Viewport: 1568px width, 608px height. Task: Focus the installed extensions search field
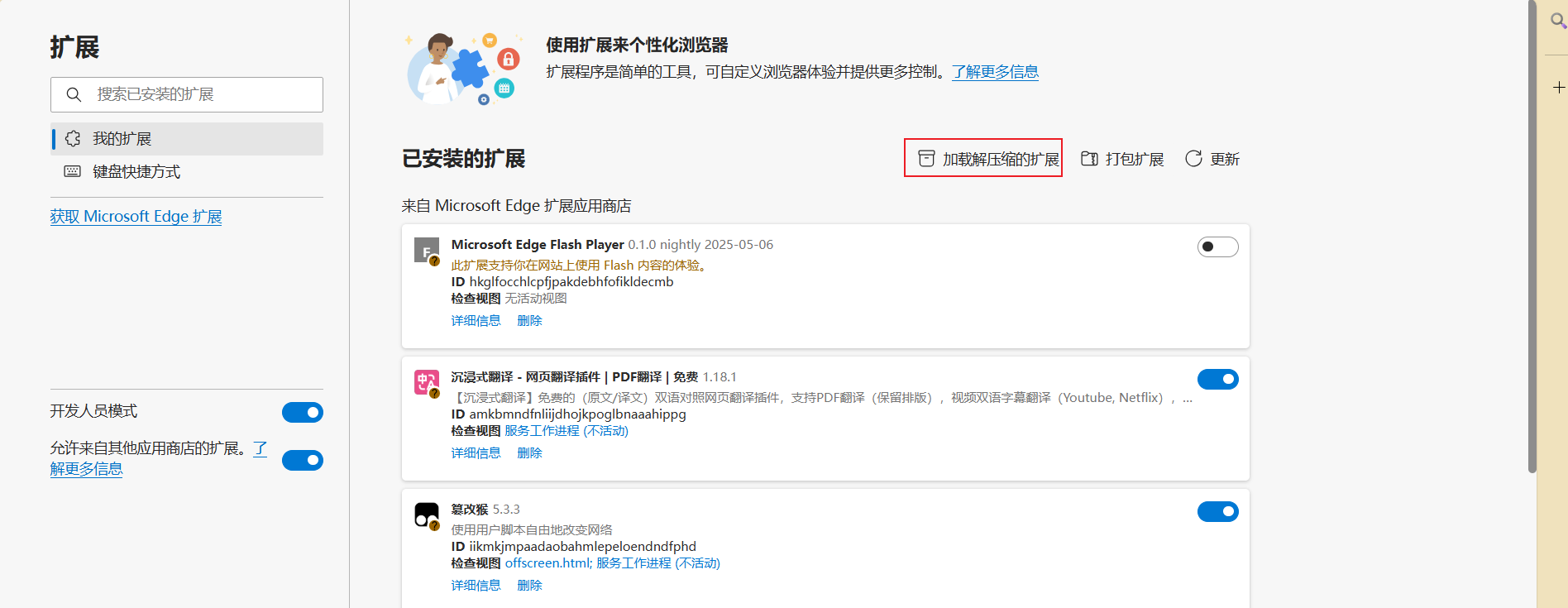[187, 94]
